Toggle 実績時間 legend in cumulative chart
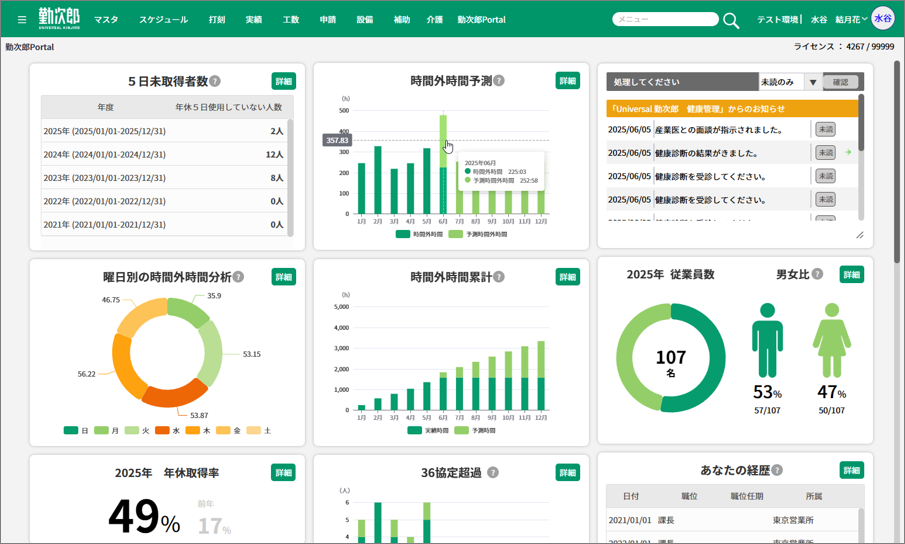 (x=428, y=430)
